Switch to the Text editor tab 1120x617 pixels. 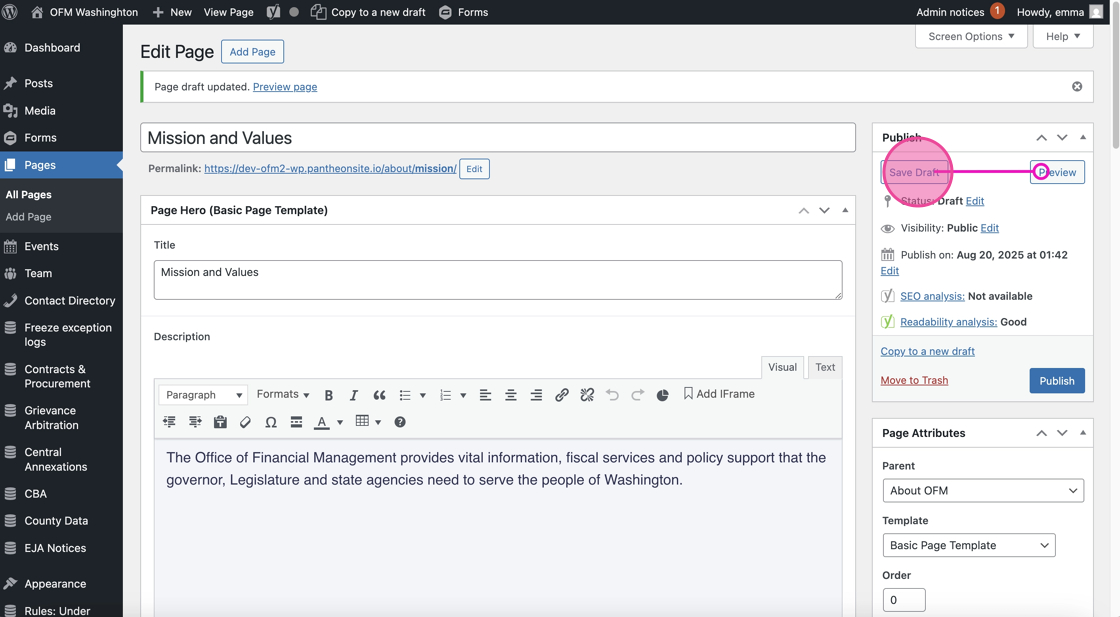coord(825,367)
